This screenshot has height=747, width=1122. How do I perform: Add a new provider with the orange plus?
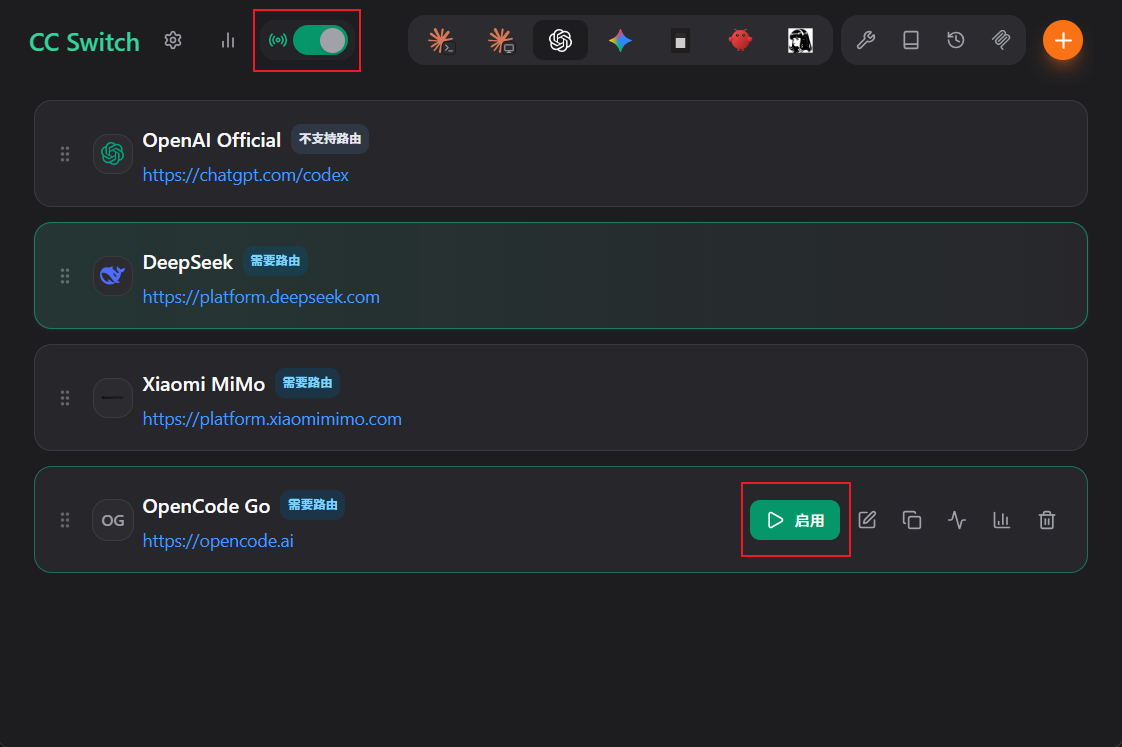[x=1063, y=40]
